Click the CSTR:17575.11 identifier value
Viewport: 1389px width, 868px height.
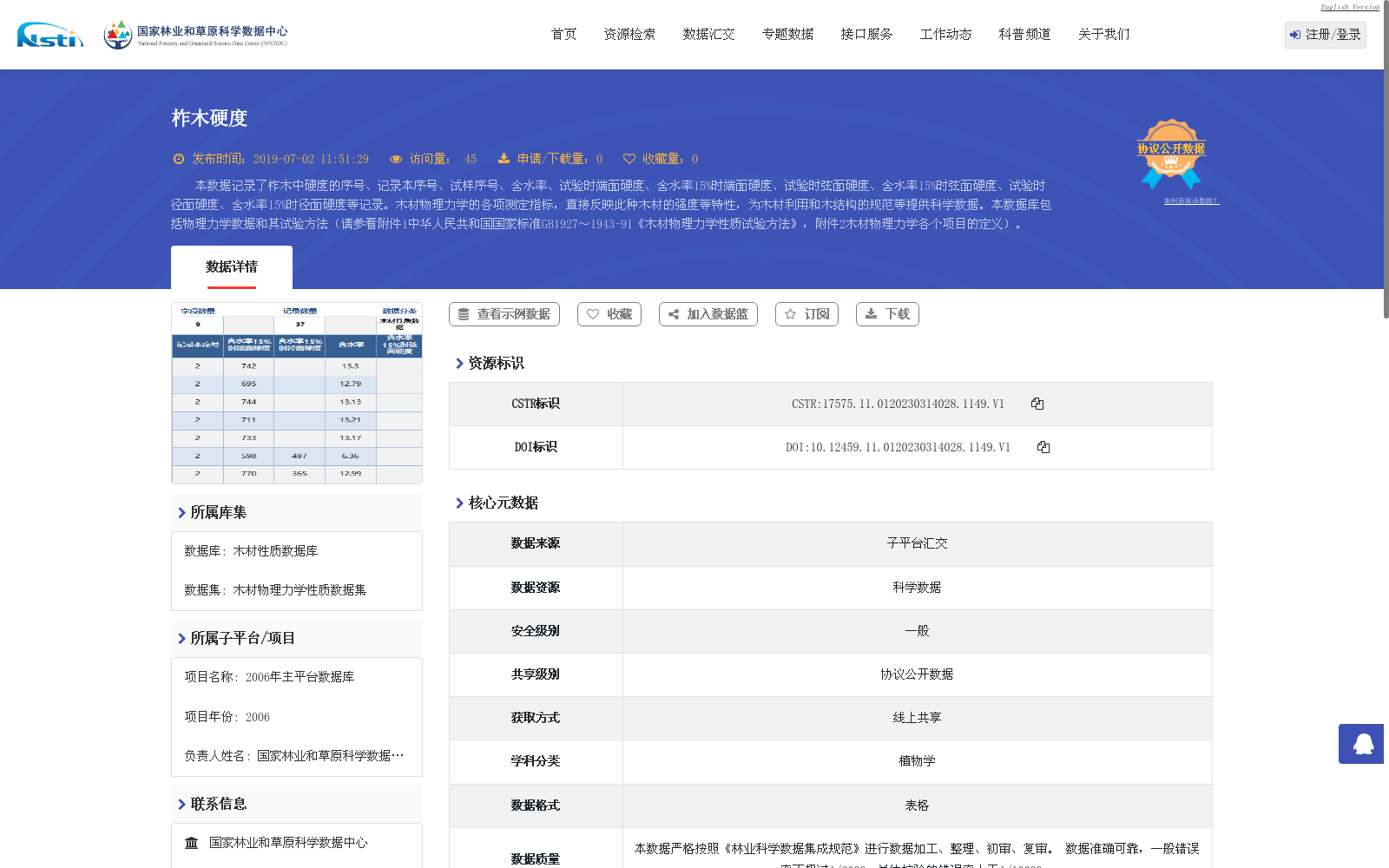tap(898, 404)
